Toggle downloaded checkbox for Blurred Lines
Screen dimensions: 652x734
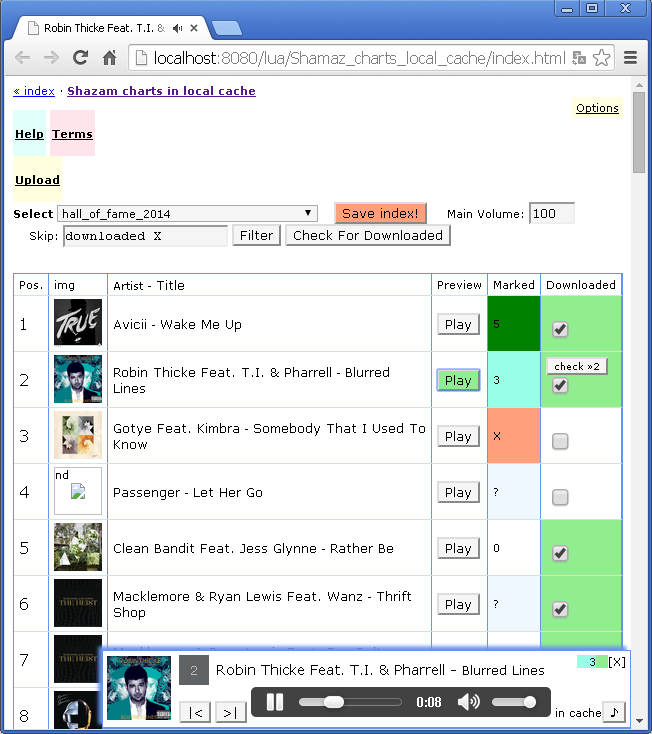[560, 385]
